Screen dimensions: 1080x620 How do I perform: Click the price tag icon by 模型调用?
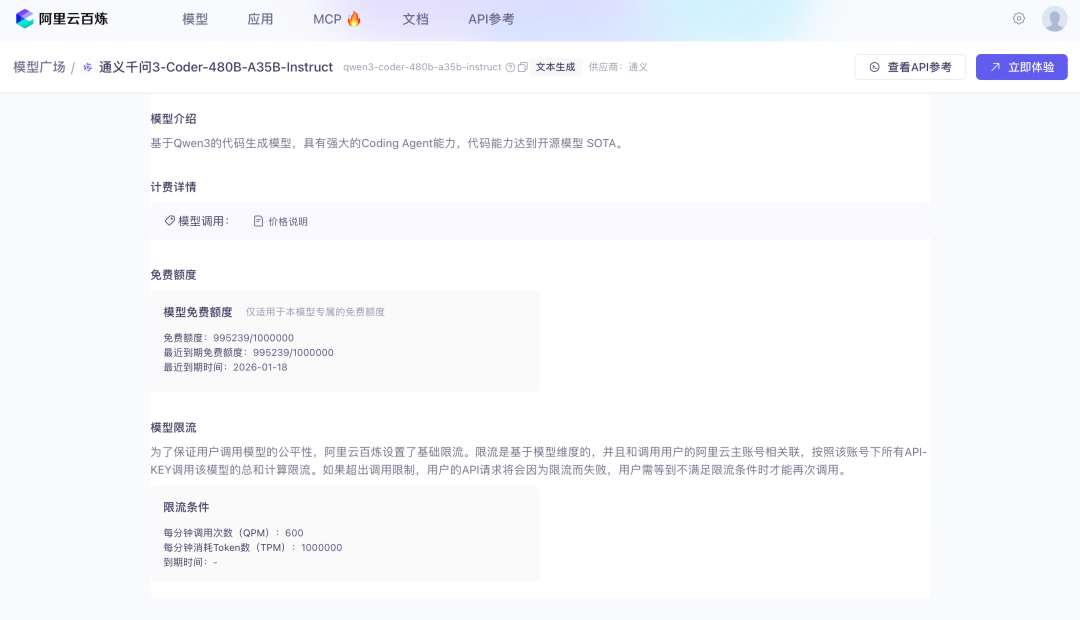[x=169, y=220]
